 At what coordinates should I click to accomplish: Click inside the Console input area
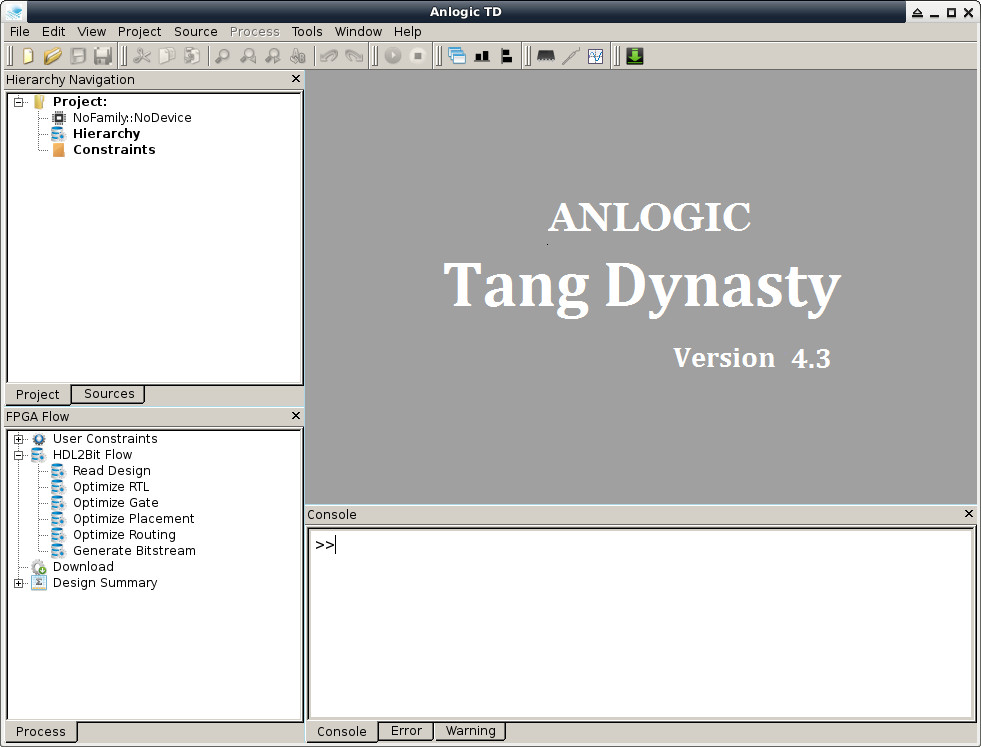(641, 623)
